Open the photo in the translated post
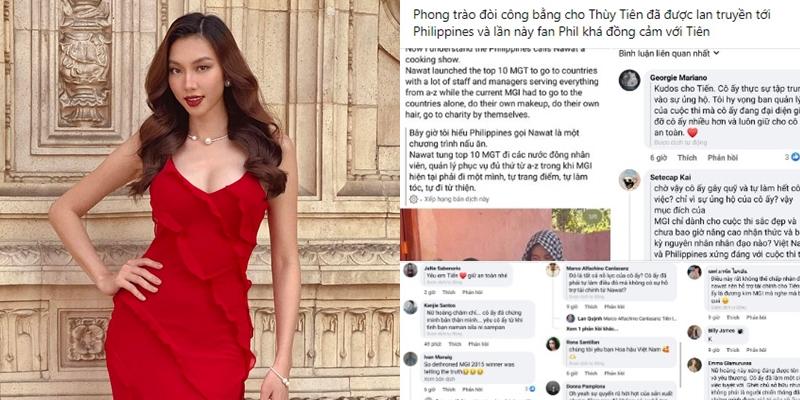 (505, 234)
